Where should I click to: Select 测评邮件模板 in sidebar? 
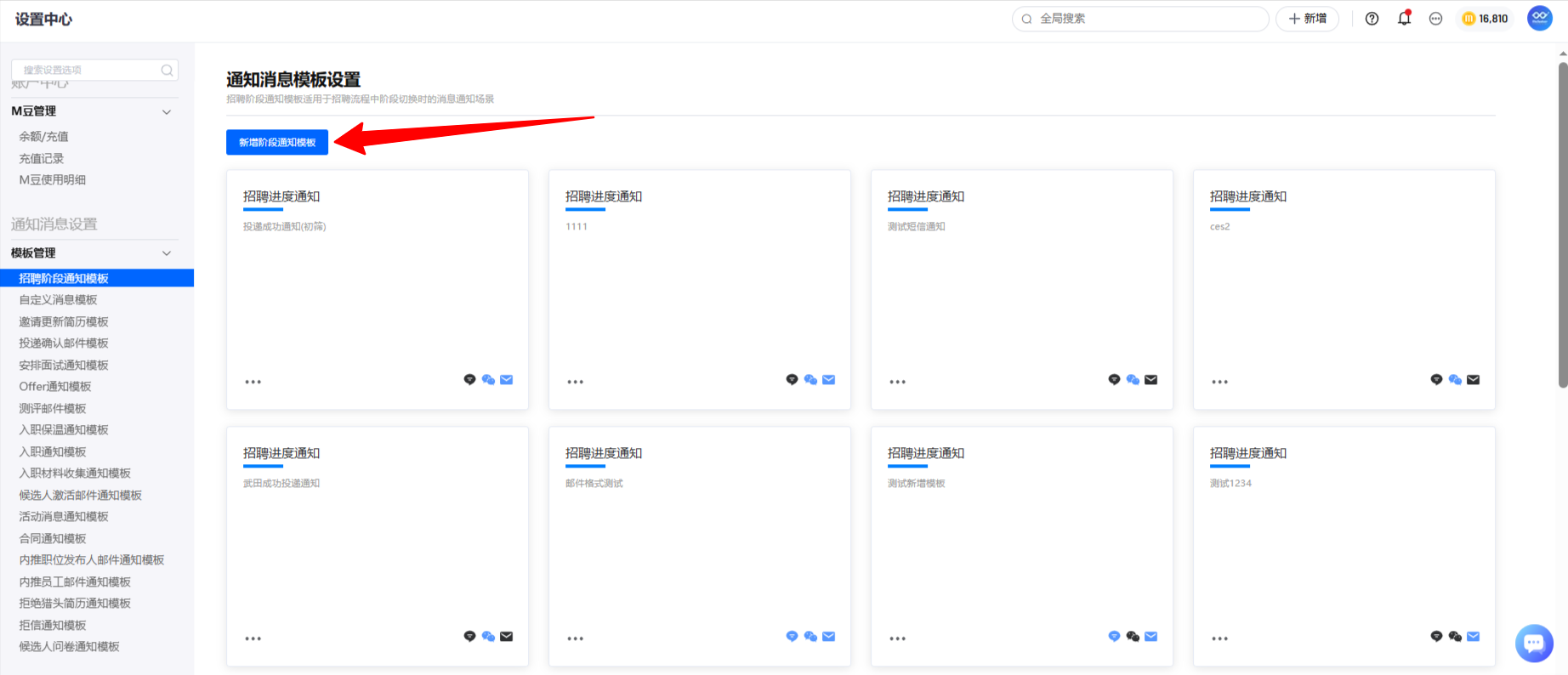point(53,409)
